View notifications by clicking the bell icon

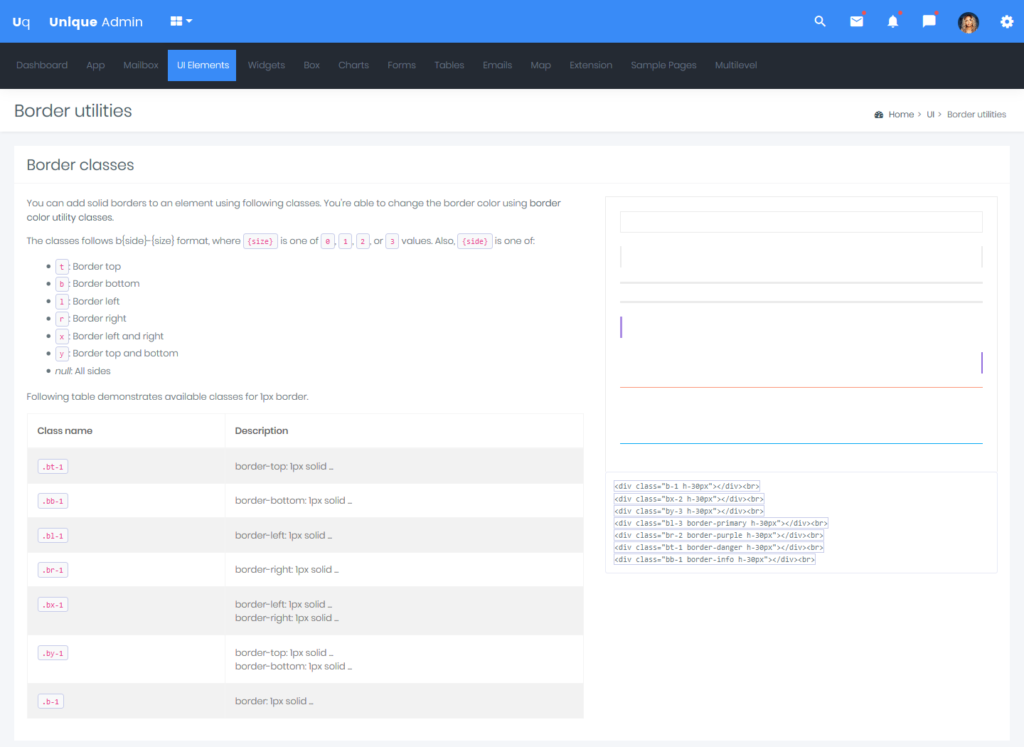tap(892, 20)
